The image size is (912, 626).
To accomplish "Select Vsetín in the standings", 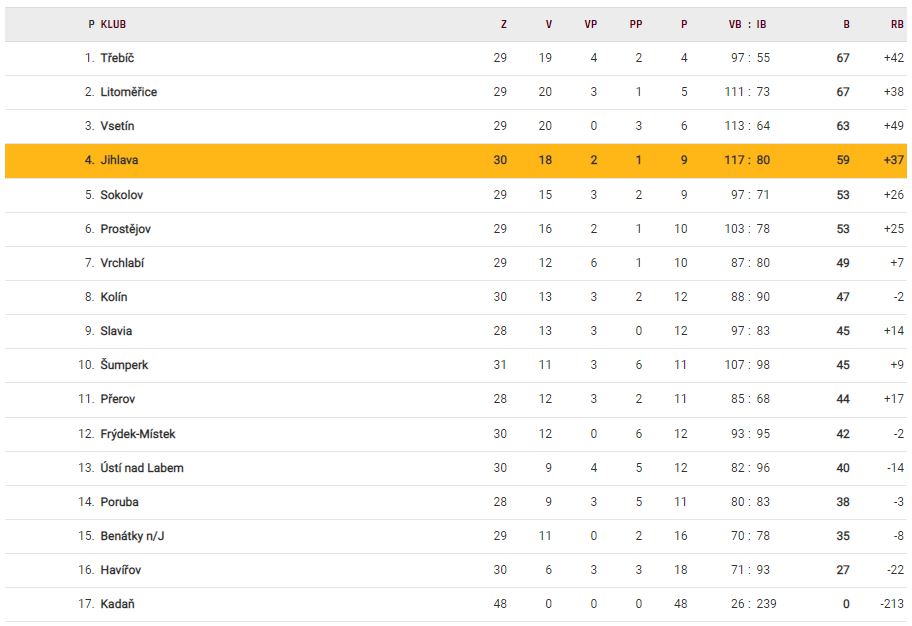I will click(x=117, y=126).
